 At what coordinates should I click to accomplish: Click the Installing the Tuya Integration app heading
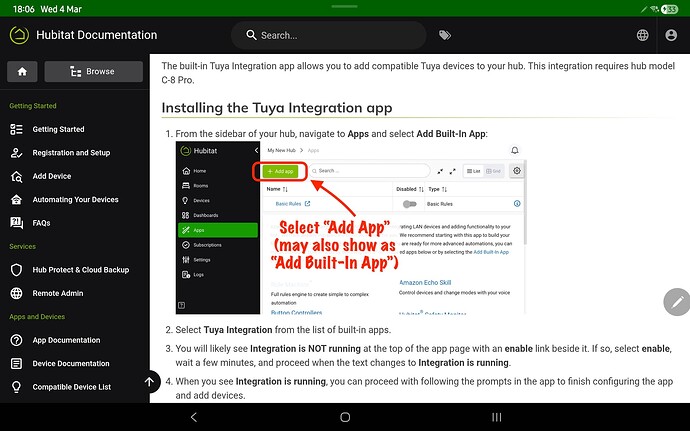point(277,108)
